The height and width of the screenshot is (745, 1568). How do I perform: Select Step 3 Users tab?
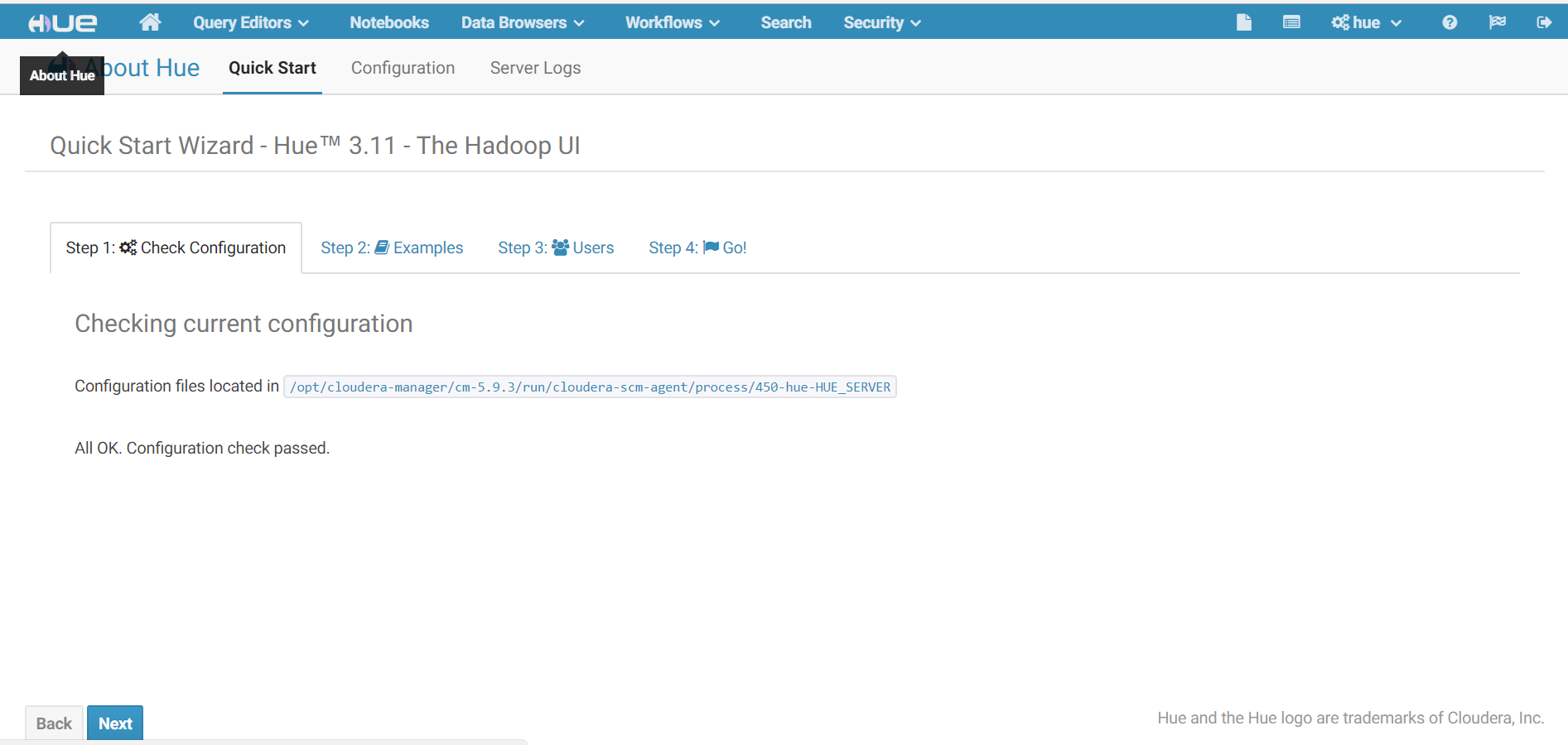coord(556,248)
